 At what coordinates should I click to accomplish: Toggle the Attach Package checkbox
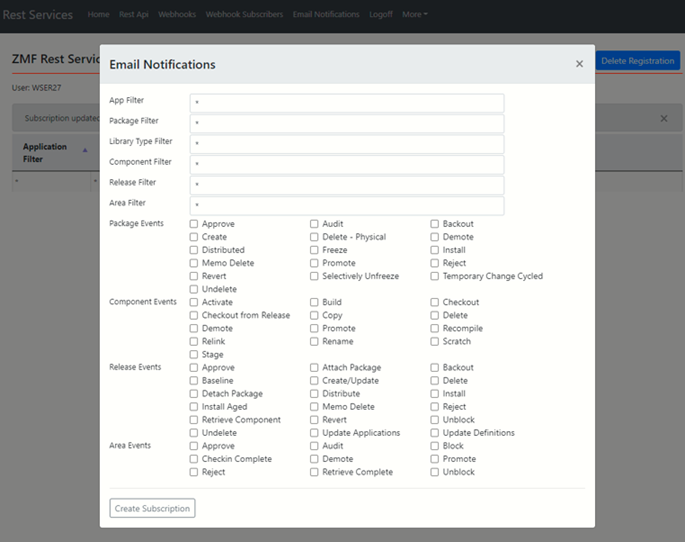coord(314,367)
